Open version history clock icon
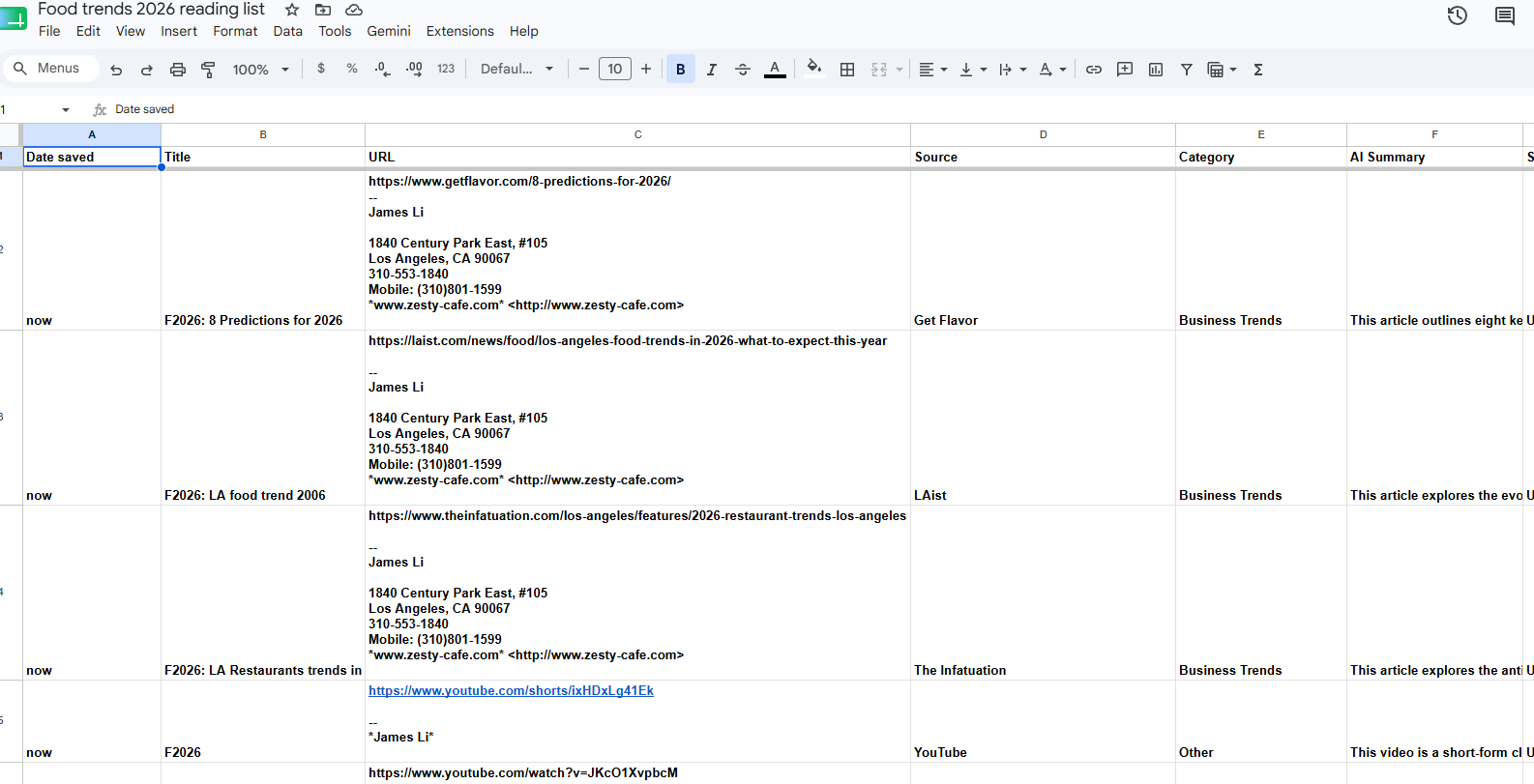Image resolution: width=1534 pixels, height=784 pixels. (x=1458, y=15)
